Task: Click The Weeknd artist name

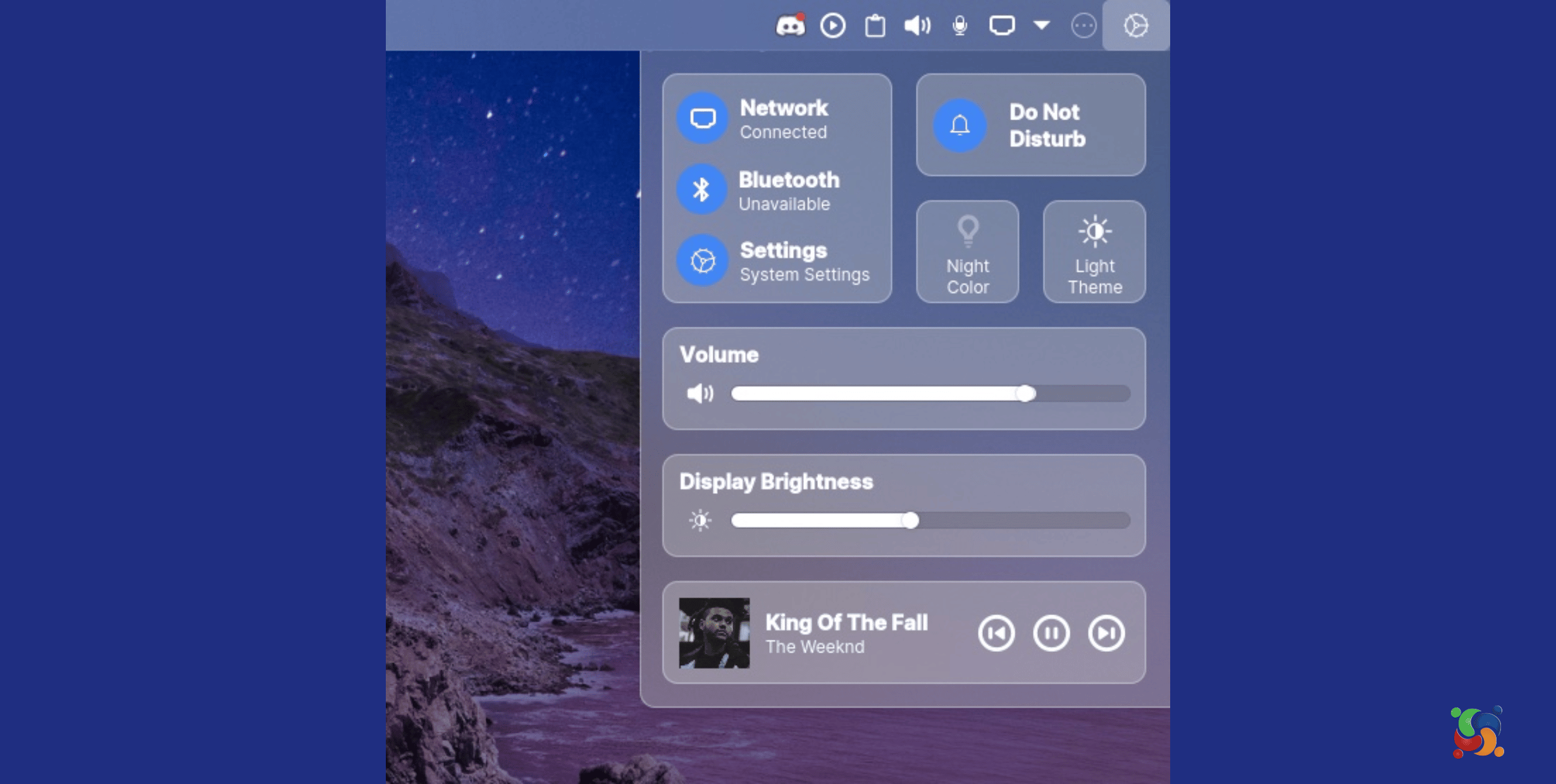Action: [815, 647]
